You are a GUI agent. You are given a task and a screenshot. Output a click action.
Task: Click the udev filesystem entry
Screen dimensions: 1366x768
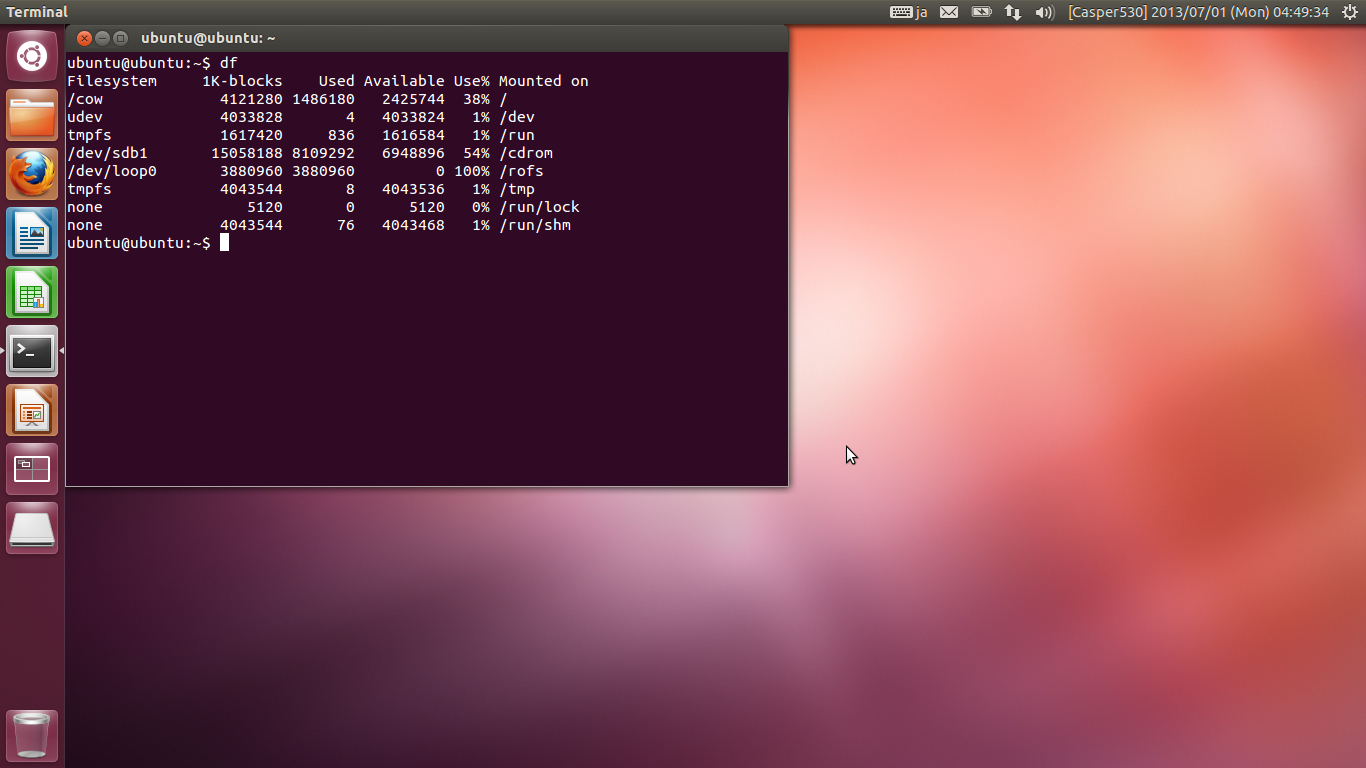tap(85, 117)
